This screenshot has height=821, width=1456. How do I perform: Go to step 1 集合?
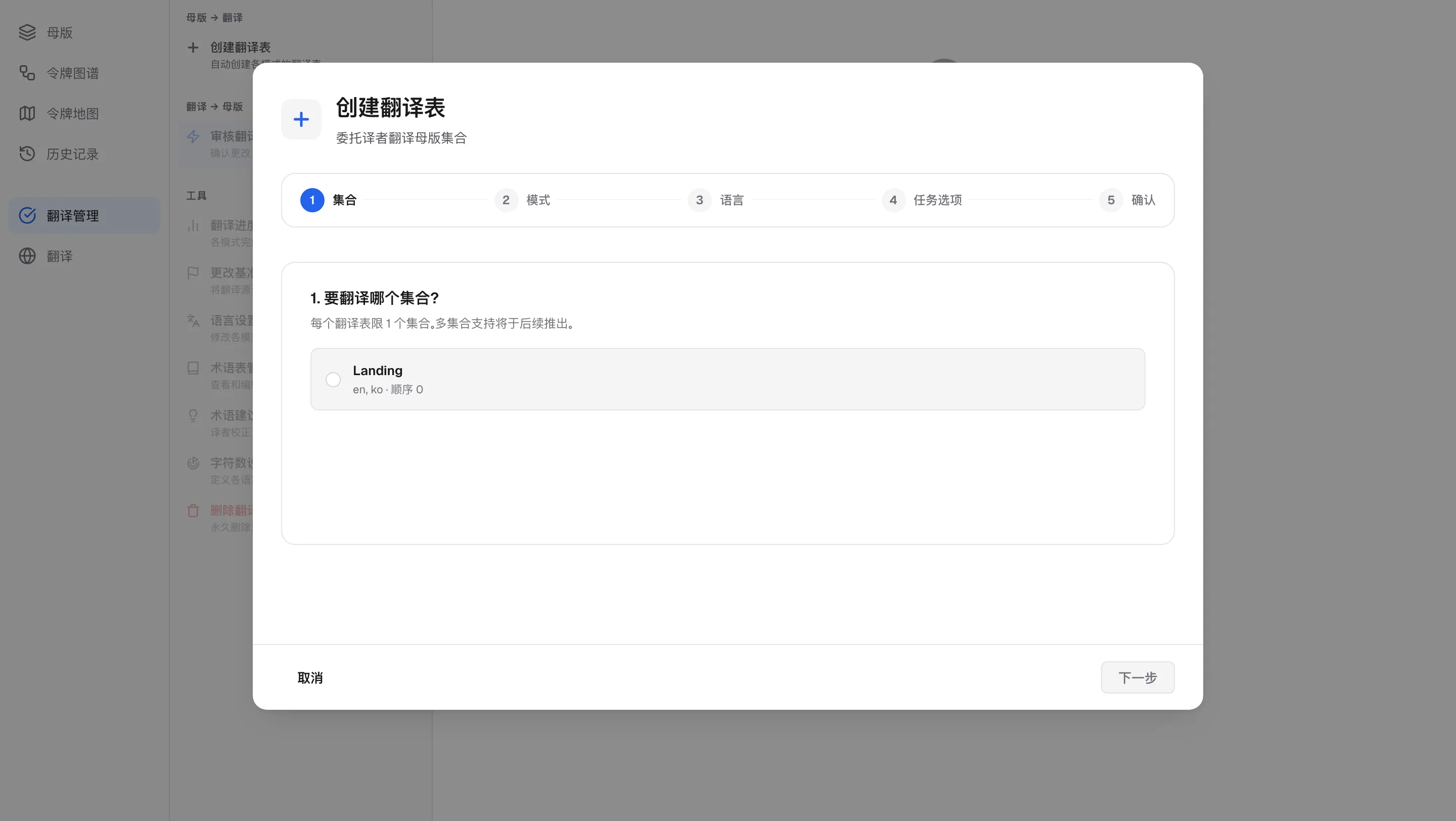[329, 200]
